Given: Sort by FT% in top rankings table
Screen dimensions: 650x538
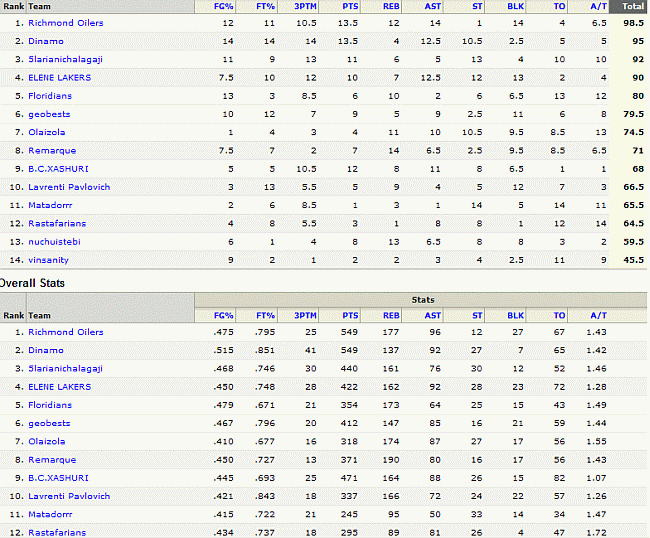Looking at the screenshot, I should pos(265,6).
